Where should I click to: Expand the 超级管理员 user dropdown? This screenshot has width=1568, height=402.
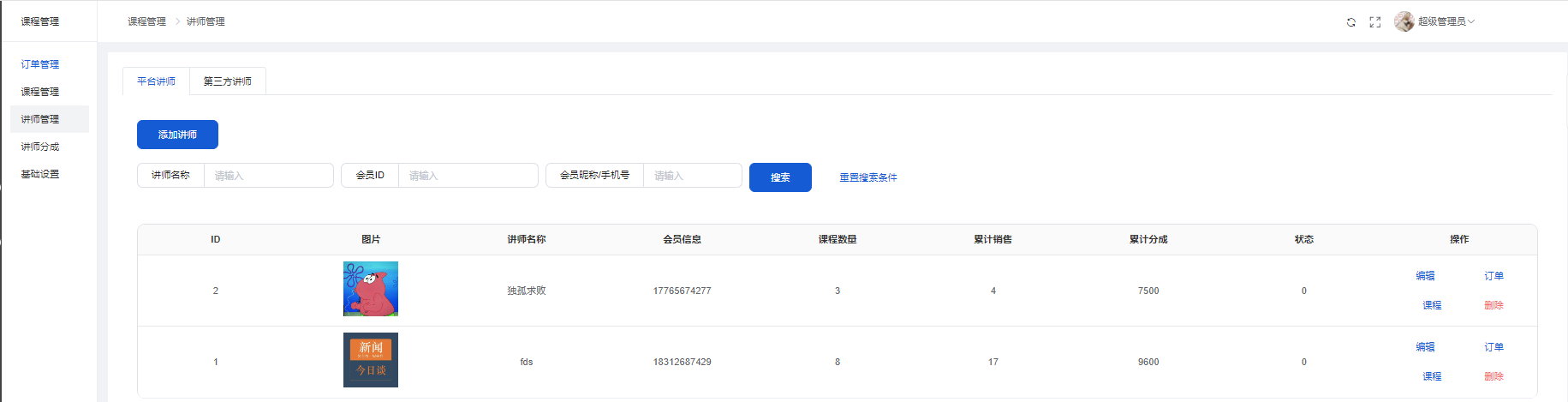[x=1446, y=21]
